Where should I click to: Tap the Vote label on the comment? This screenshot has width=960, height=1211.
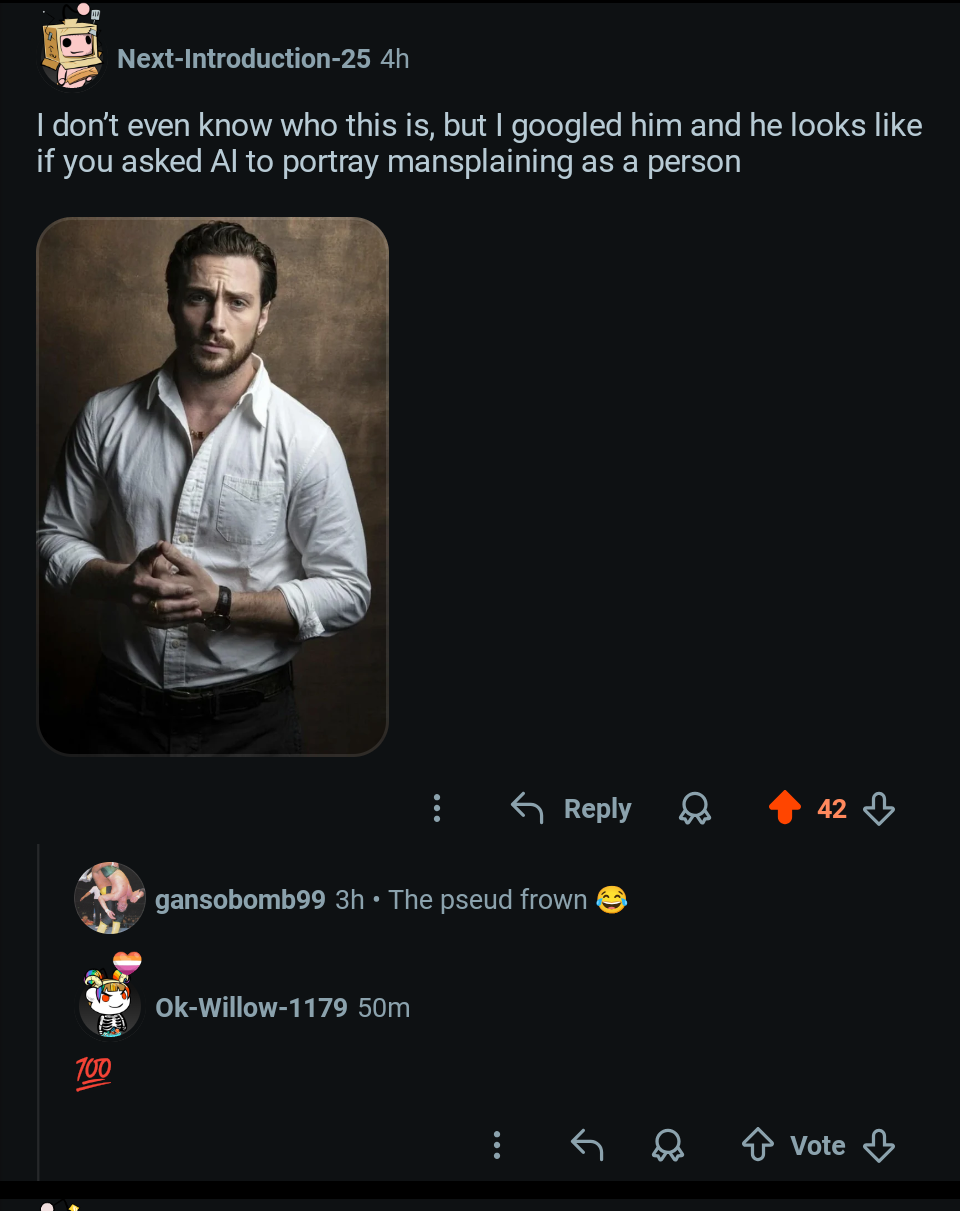coord(819,1145)
